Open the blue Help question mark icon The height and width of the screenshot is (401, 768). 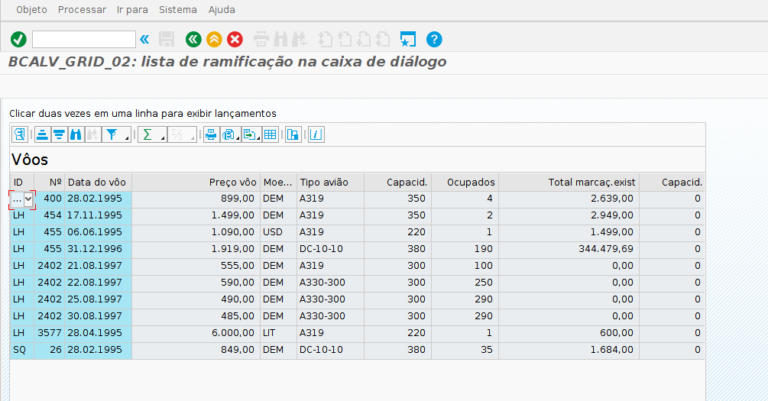(434, 40)
